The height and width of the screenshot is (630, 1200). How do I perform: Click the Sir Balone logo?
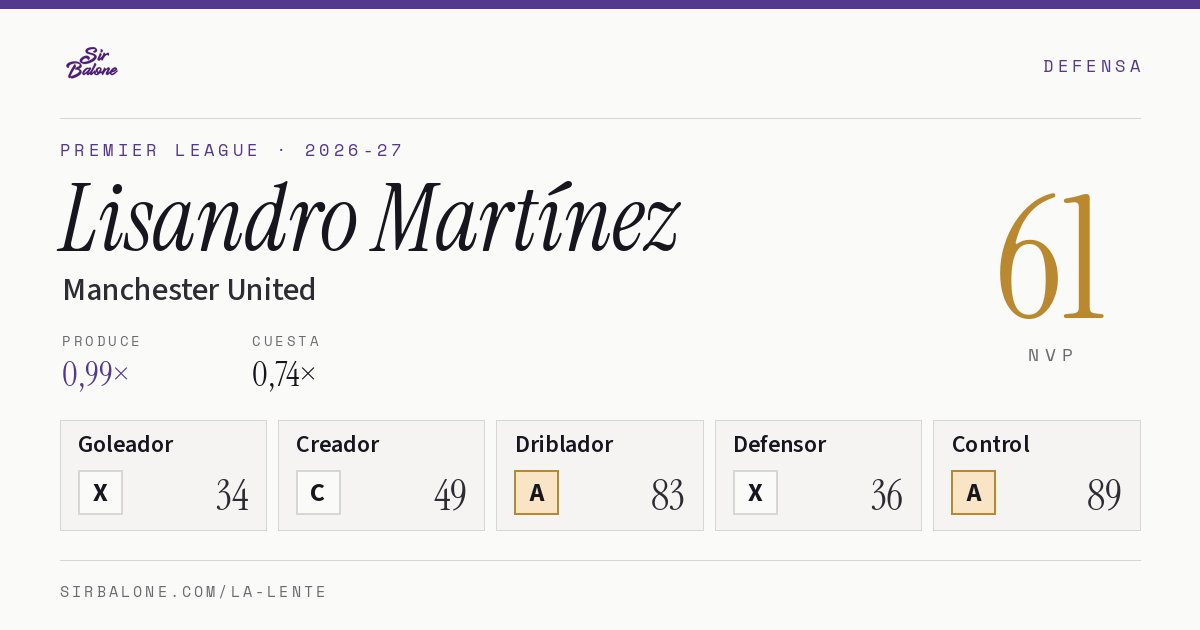92,63
